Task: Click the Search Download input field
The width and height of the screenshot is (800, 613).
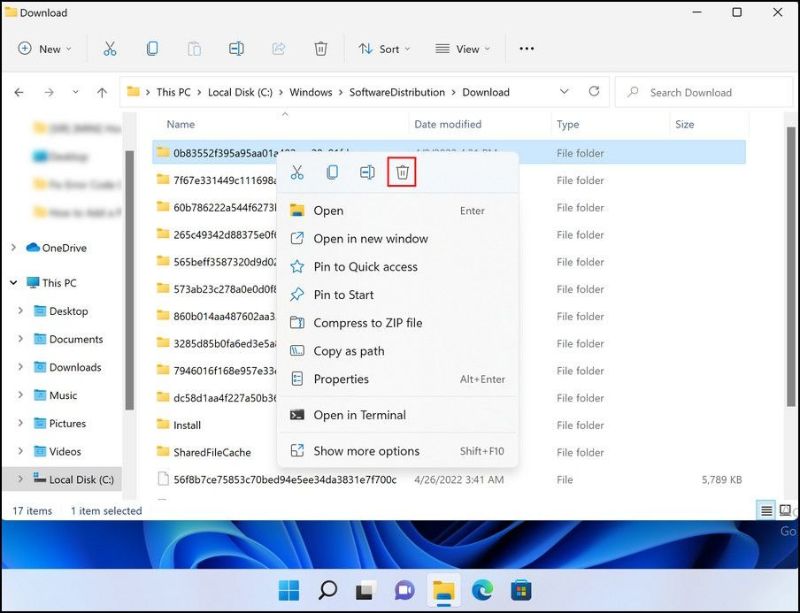Action: pos(700,92)
